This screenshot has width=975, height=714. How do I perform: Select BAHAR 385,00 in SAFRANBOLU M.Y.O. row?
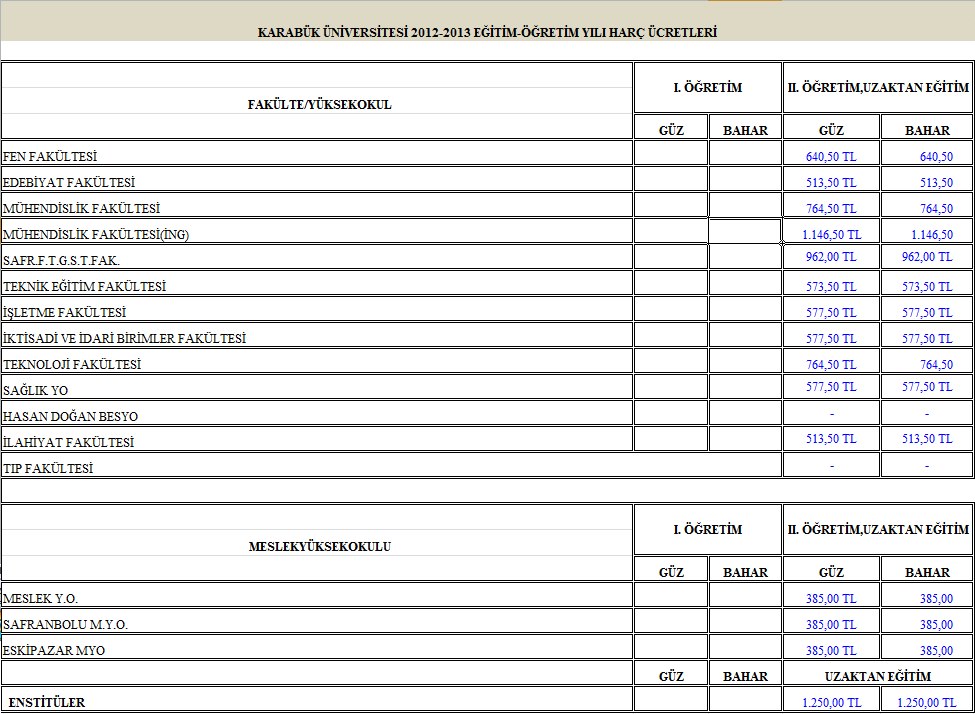936,625
